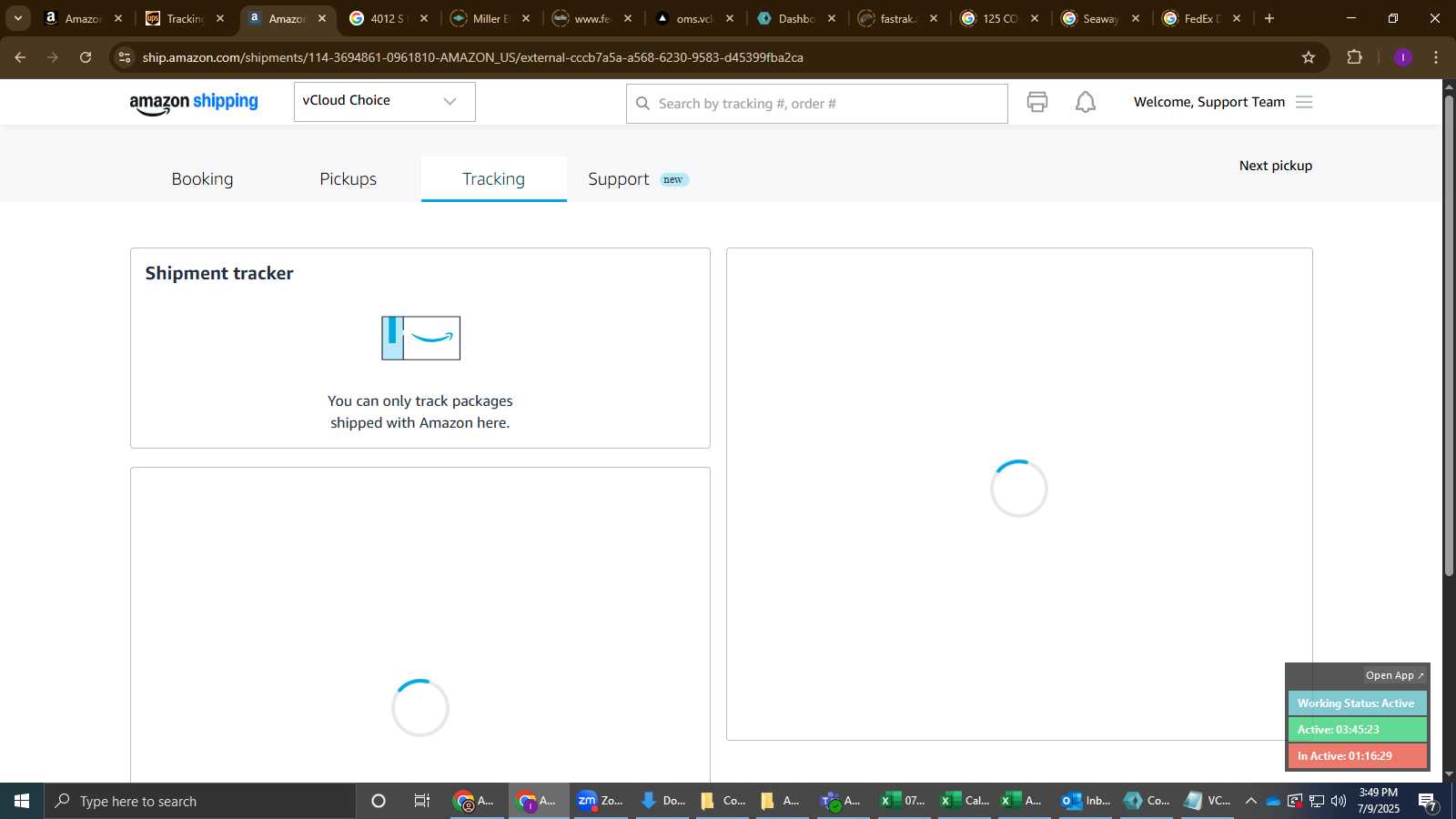This screenshot has width=1456, height=819.
Task: Click the Welcome, Support Team text
Action: pyautogui.click(x=1208, y=102)
